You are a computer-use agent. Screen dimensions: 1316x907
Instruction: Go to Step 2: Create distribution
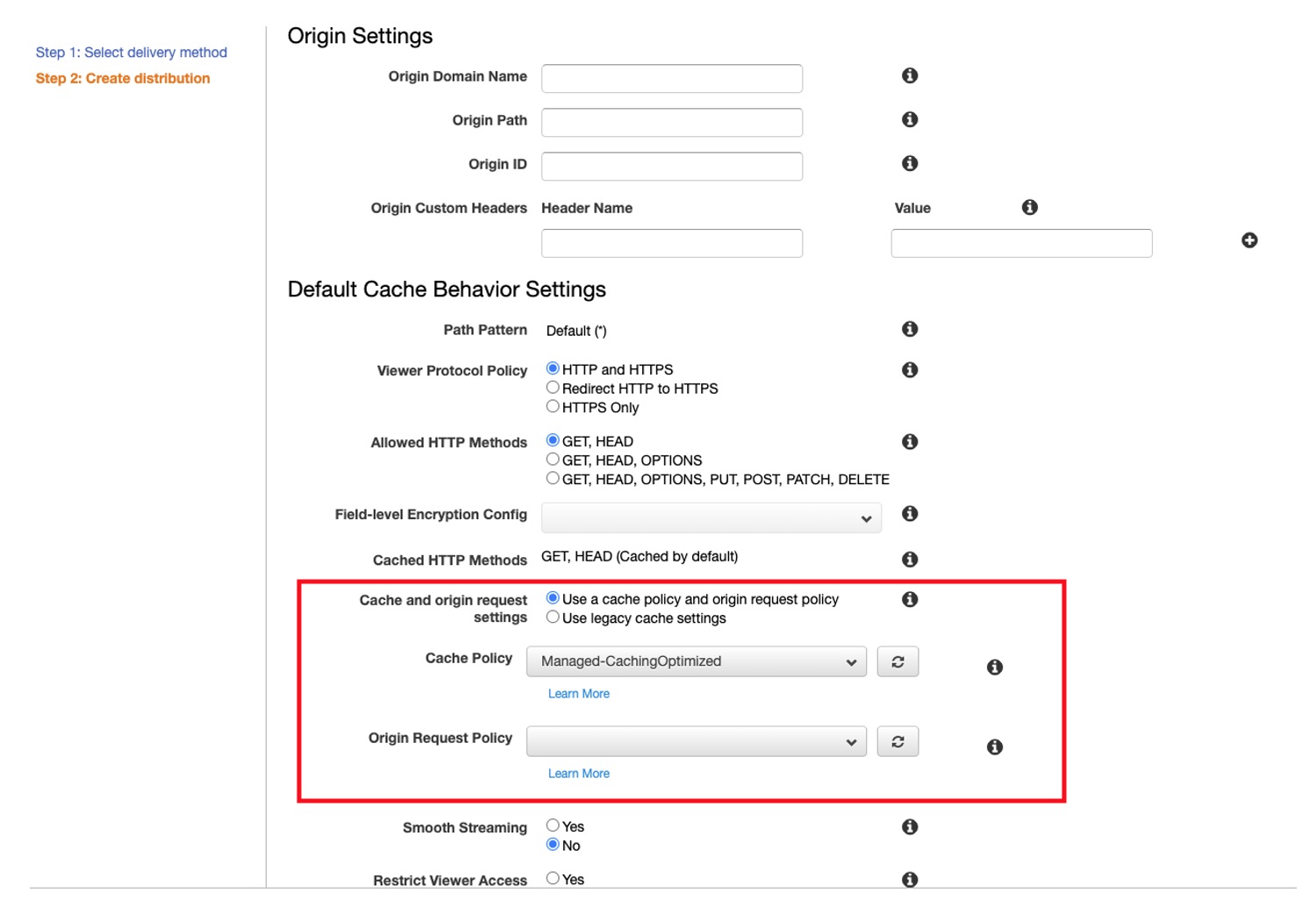point(123,79)
